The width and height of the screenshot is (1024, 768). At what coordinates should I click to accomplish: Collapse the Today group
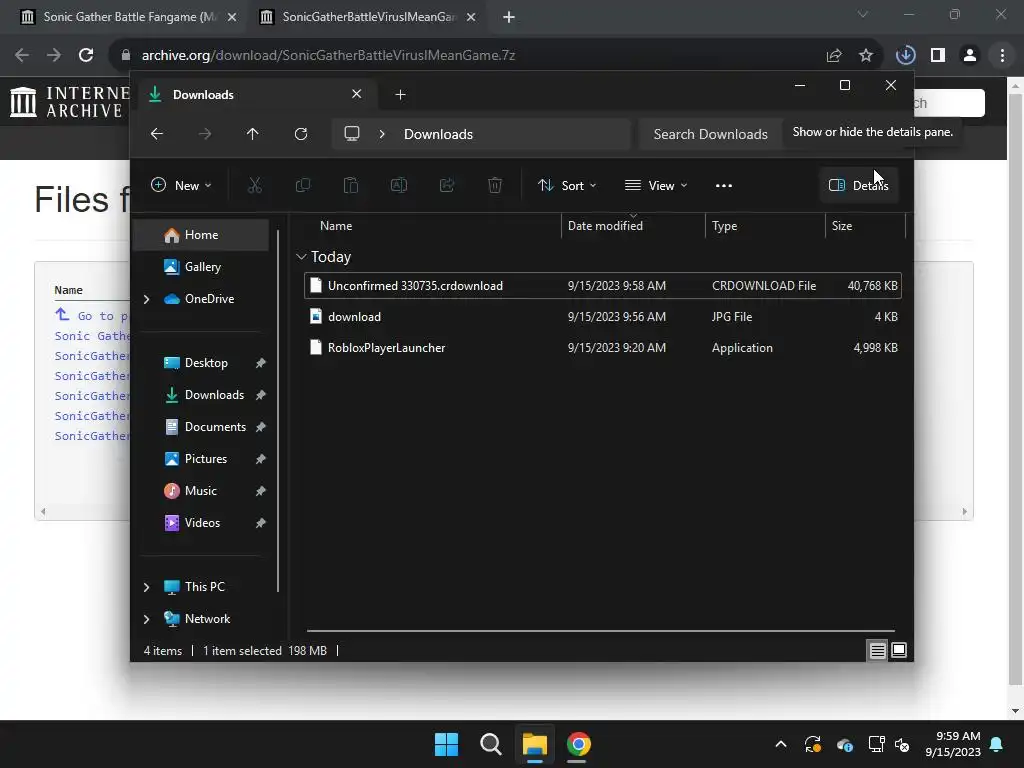pyautogui.click(x=301, y=257)
